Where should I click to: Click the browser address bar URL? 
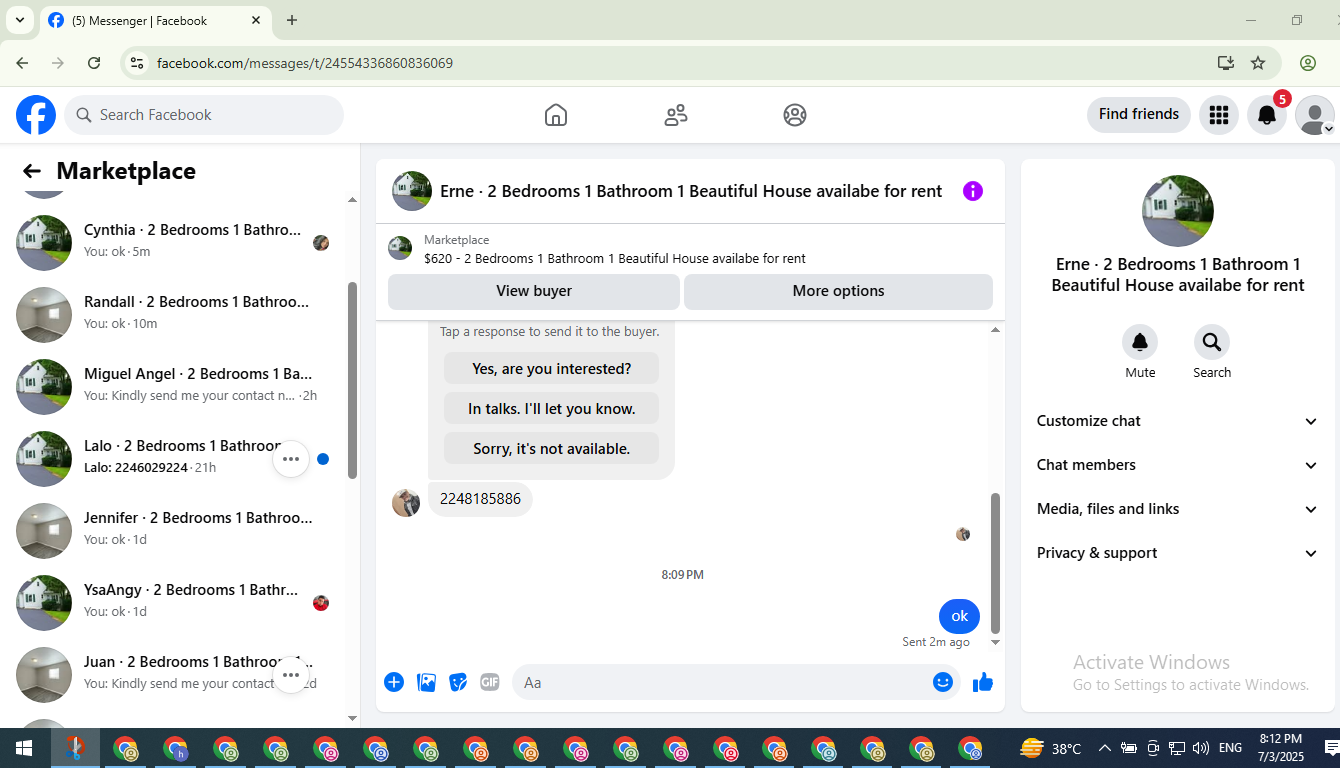[305, 63]
